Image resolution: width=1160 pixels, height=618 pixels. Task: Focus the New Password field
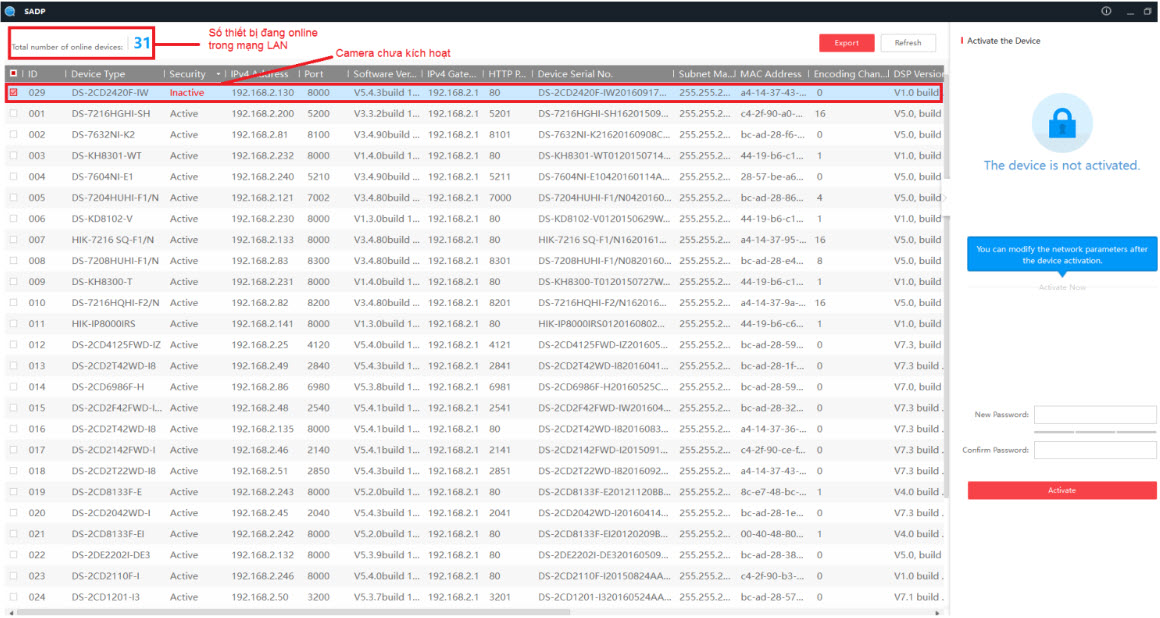[1094, 415]
